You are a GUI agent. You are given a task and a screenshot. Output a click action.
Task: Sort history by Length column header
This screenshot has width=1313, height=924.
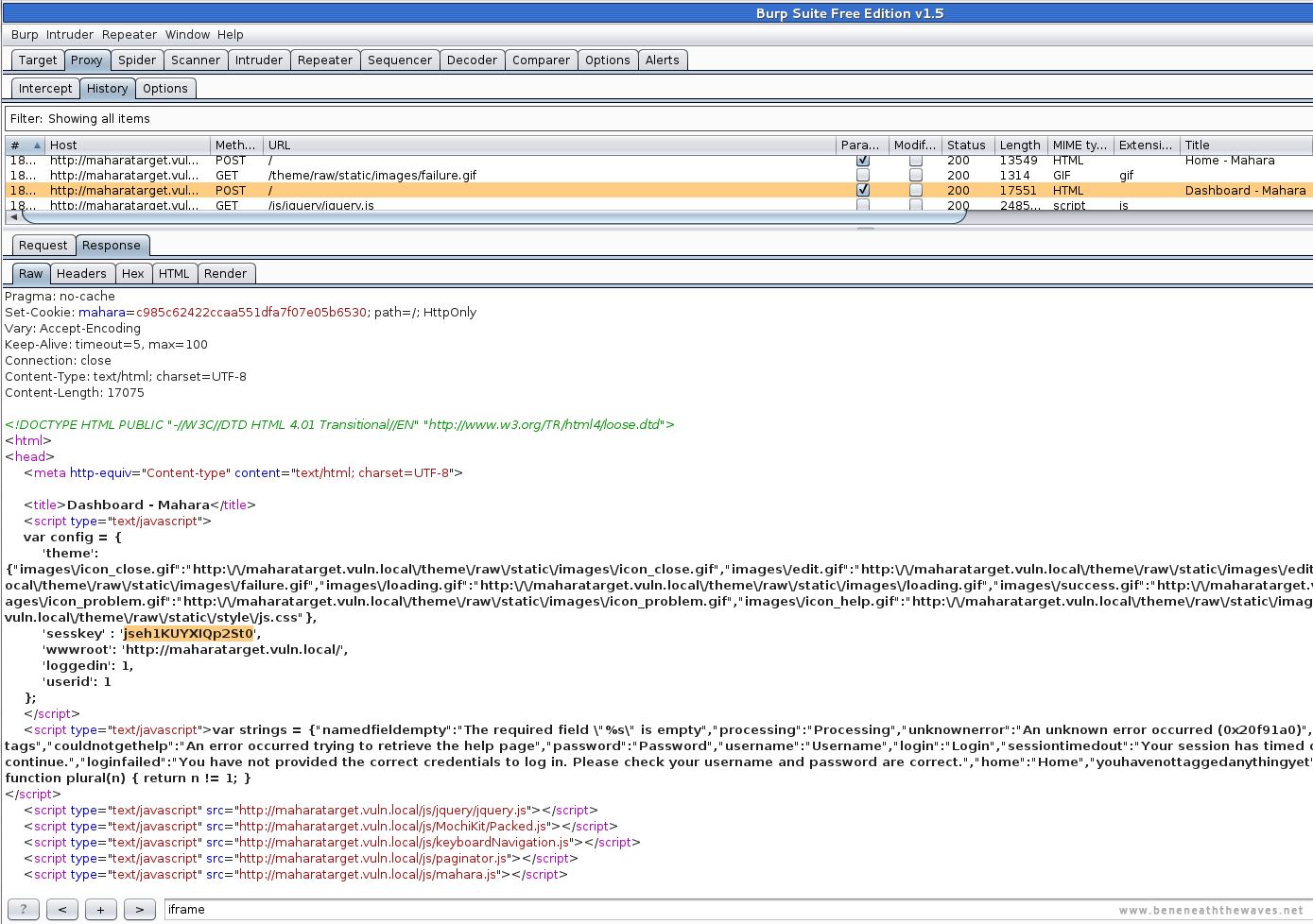[x=1021, y=145]
